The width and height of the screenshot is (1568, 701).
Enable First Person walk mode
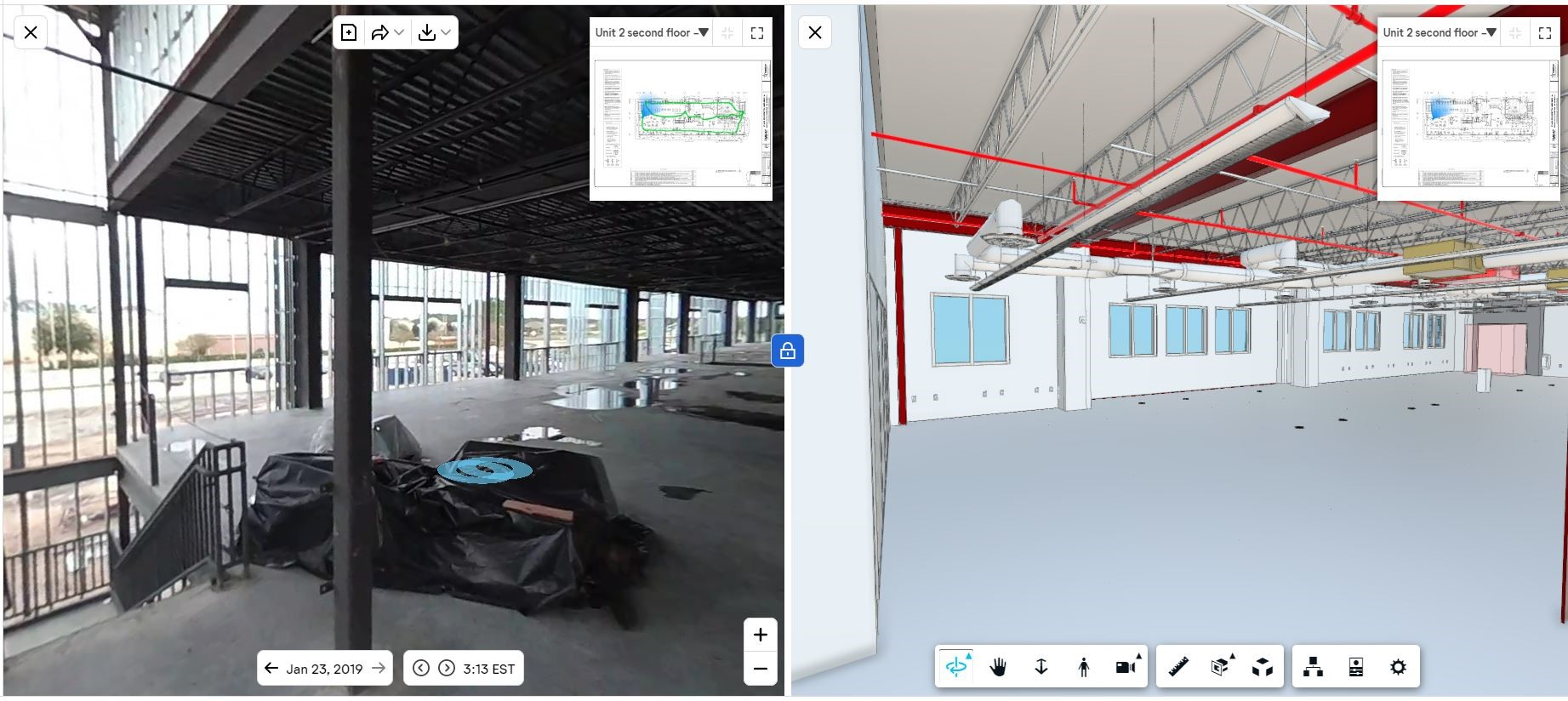click(1083, 668)
